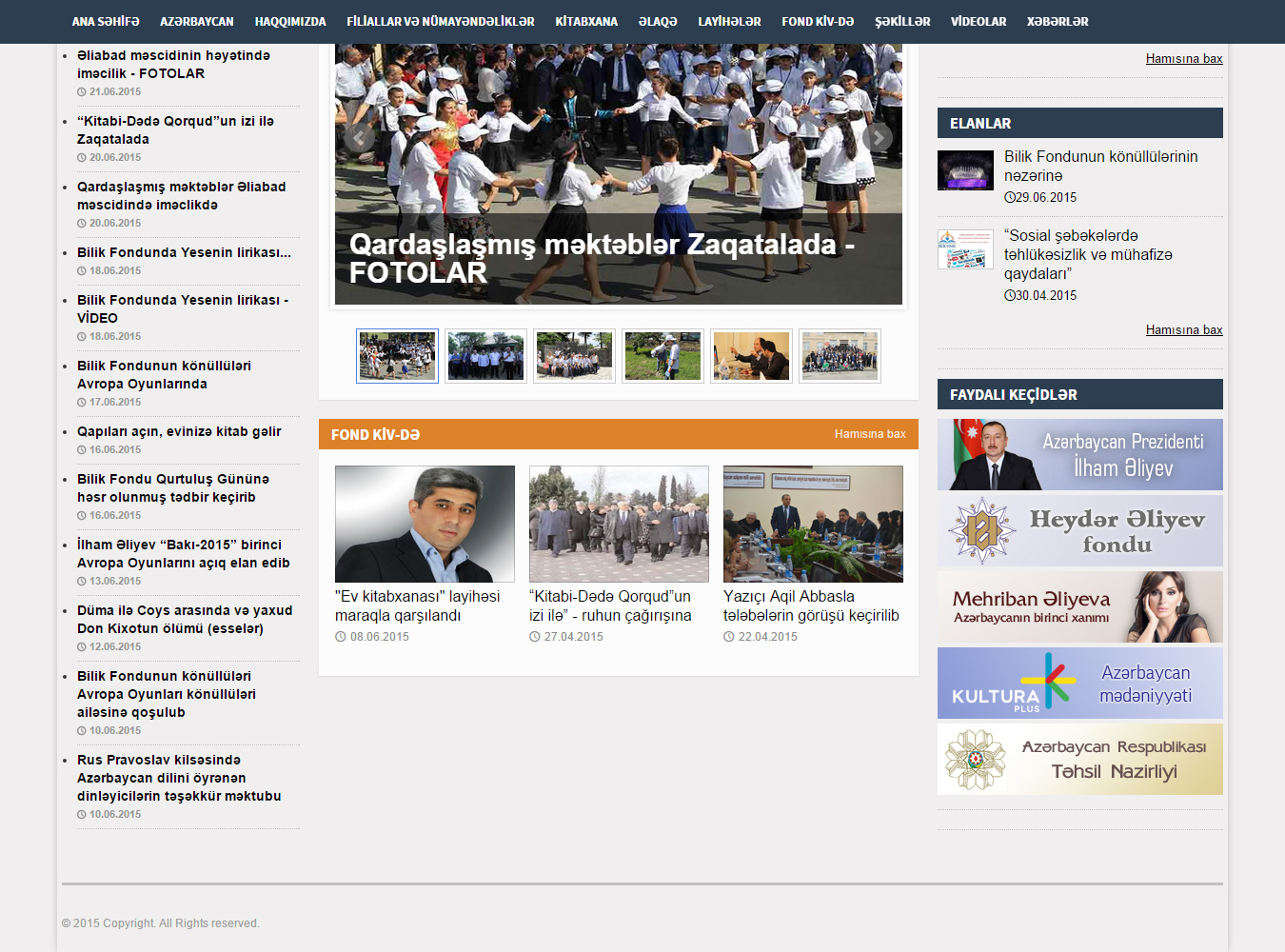Screen dimensions: 1285x952
Task: Open the Mehriban Əliyeva banner
Action: click(1079, 607)
